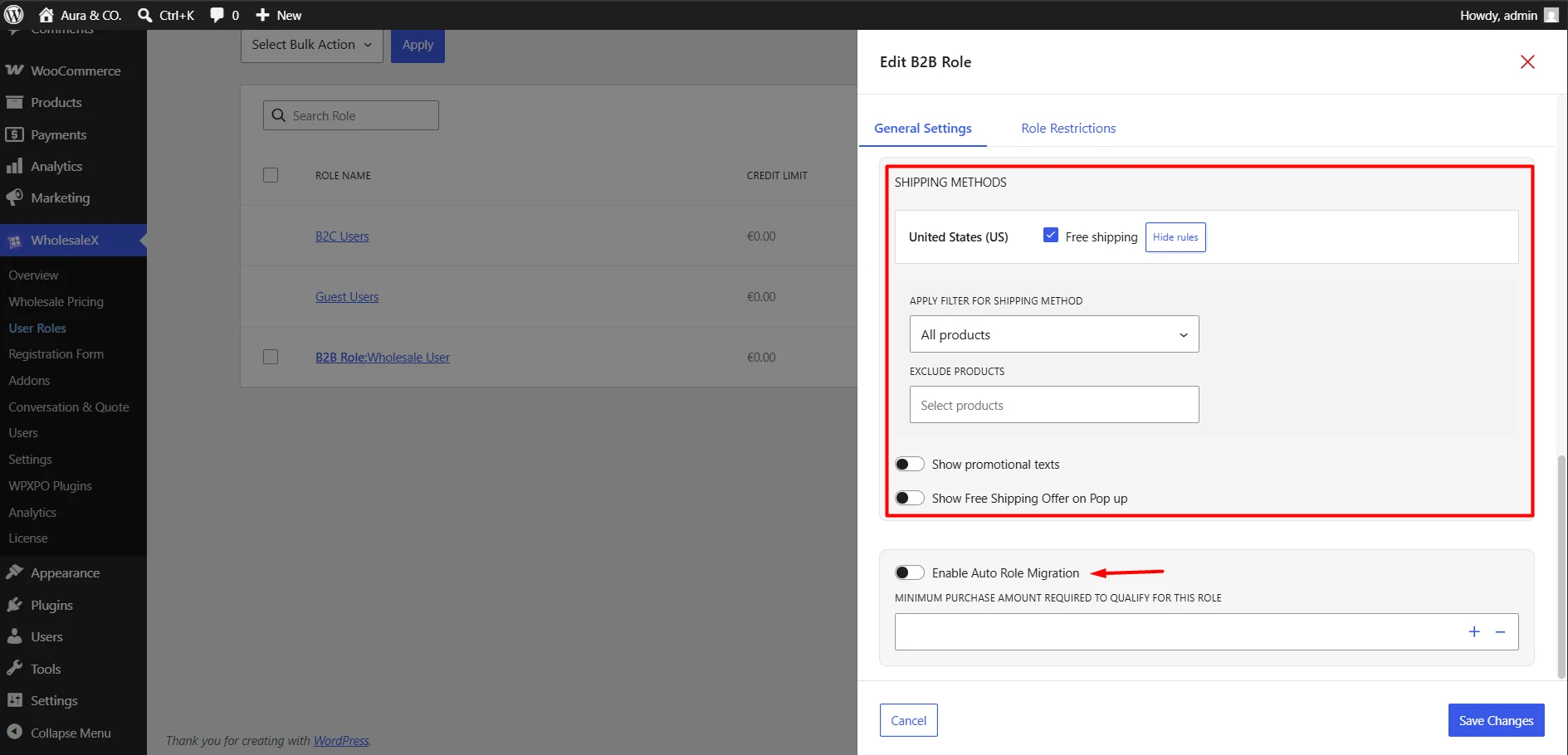Click the Products box icon
This screenshot has width=1568, height=755.
coord(14,102)
